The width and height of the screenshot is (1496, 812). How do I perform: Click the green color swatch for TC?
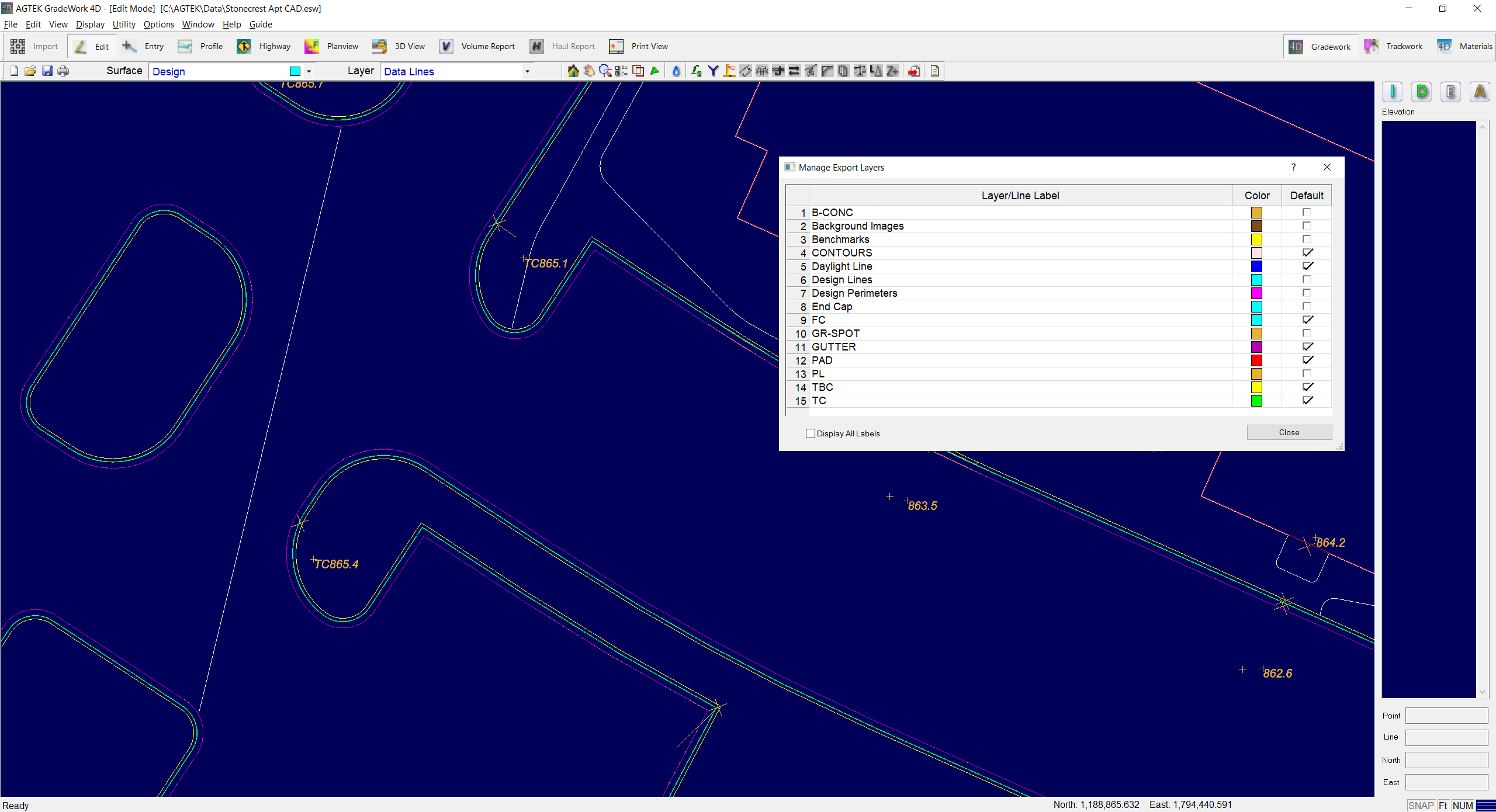[x=1256, y=401]
